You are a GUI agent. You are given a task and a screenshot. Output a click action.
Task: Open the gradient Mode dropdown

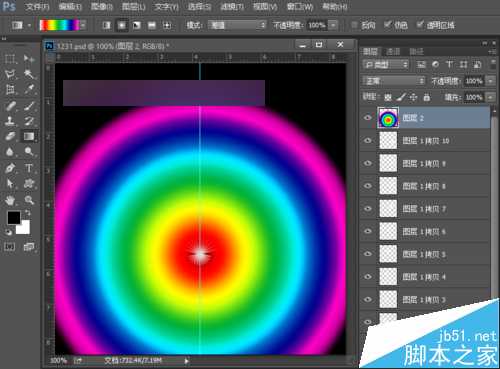[237, 25]
